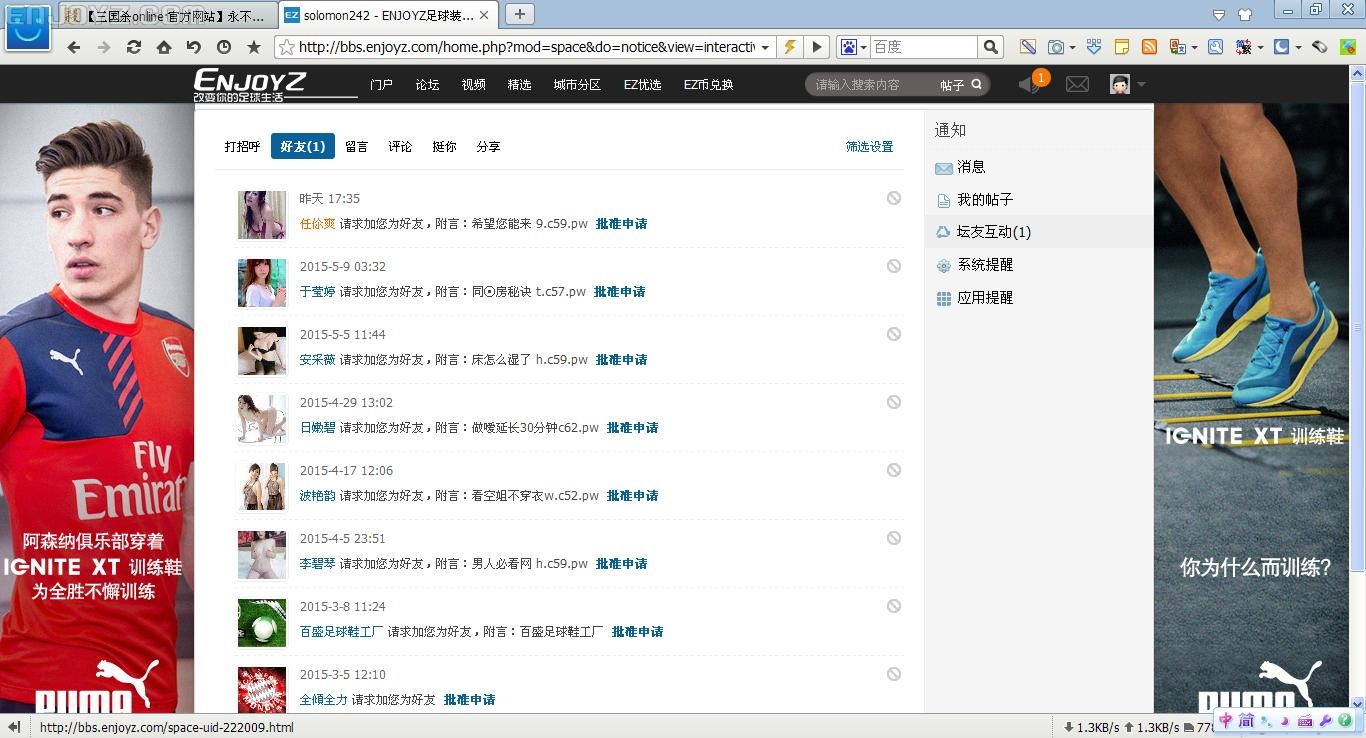Toggle IME Chinese mode 中 button
Viewport: 1366px width, 738px height.
[x=1225, y=720]
